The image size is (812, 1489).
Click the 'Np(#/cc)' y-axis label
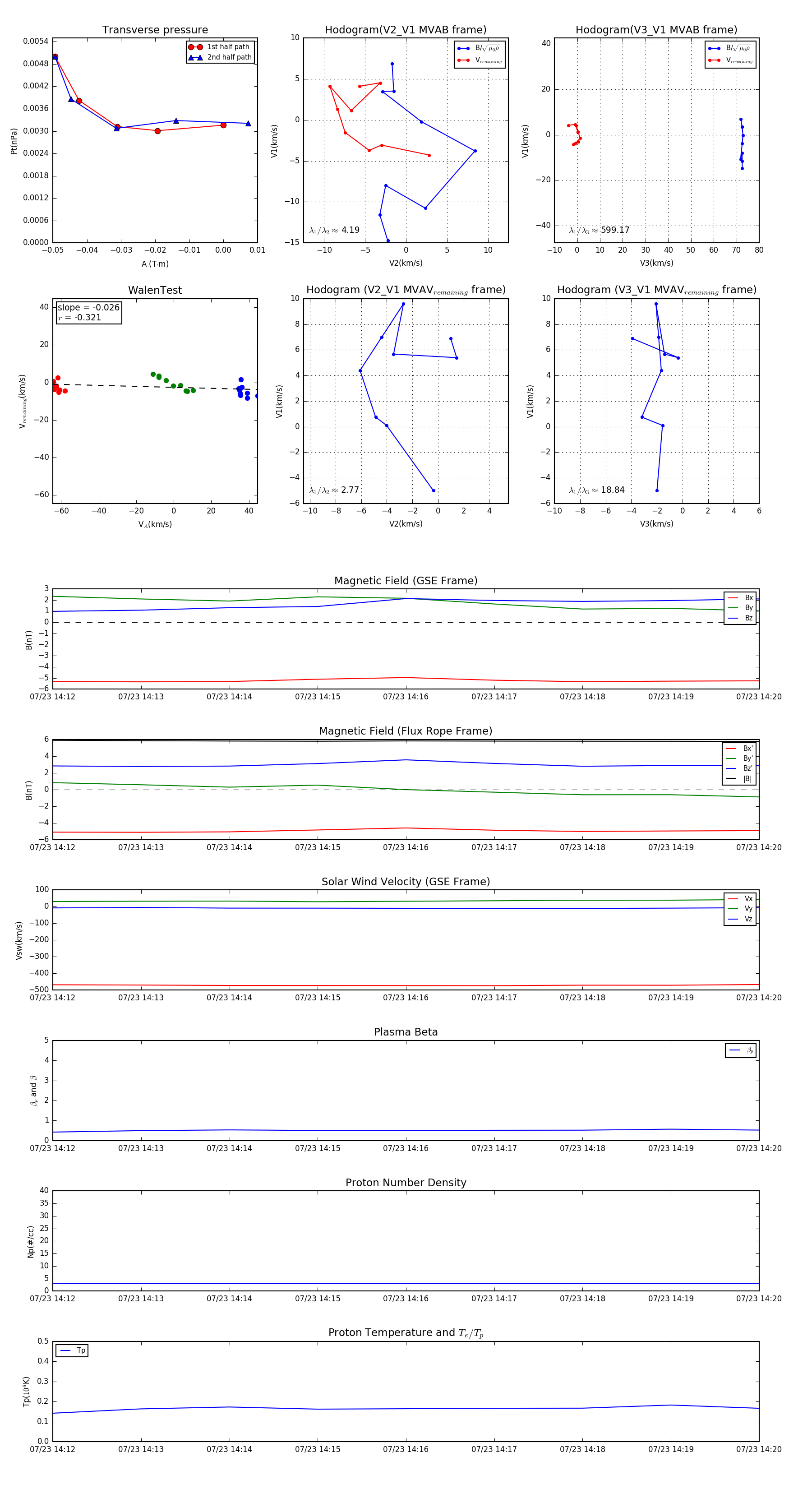31,1242
